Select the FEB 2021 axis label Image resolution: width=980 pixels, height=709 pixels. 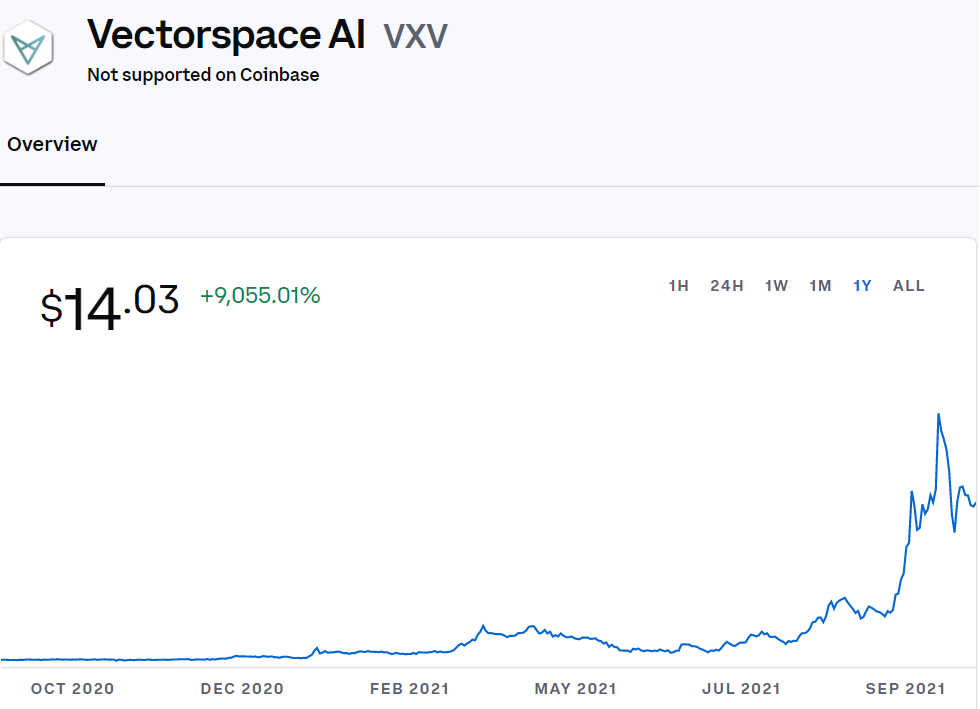tap(409, 688)
